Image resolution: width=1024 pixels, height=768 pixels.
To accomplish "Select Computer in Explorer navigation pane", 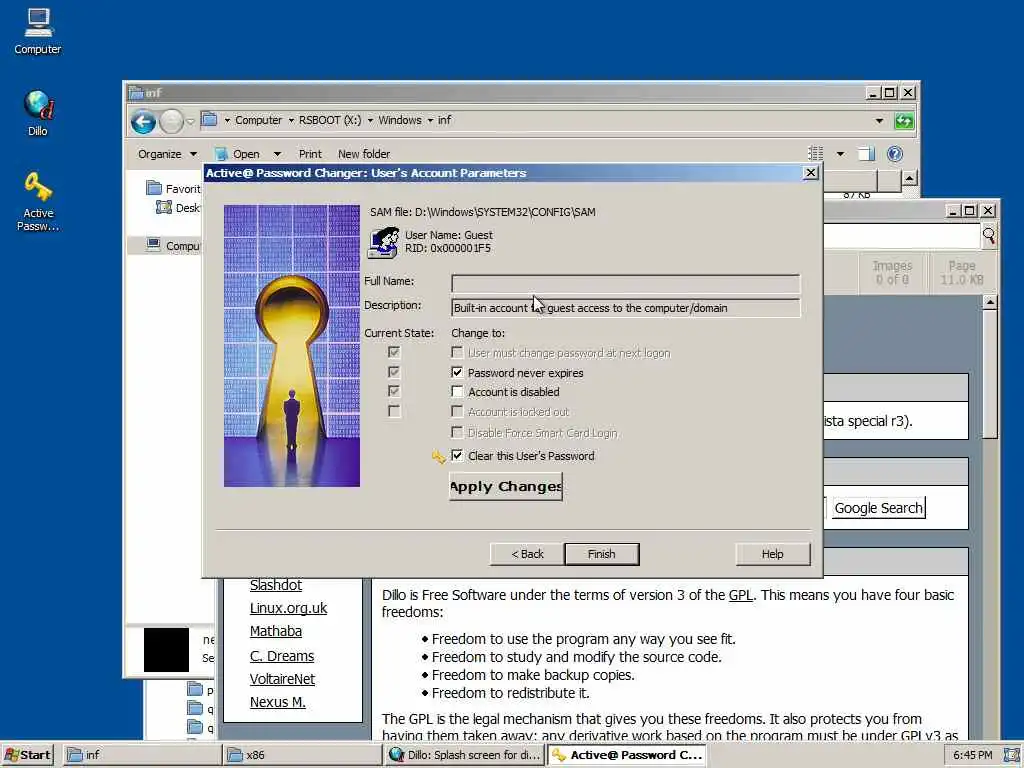I will [x=173, y=246].
